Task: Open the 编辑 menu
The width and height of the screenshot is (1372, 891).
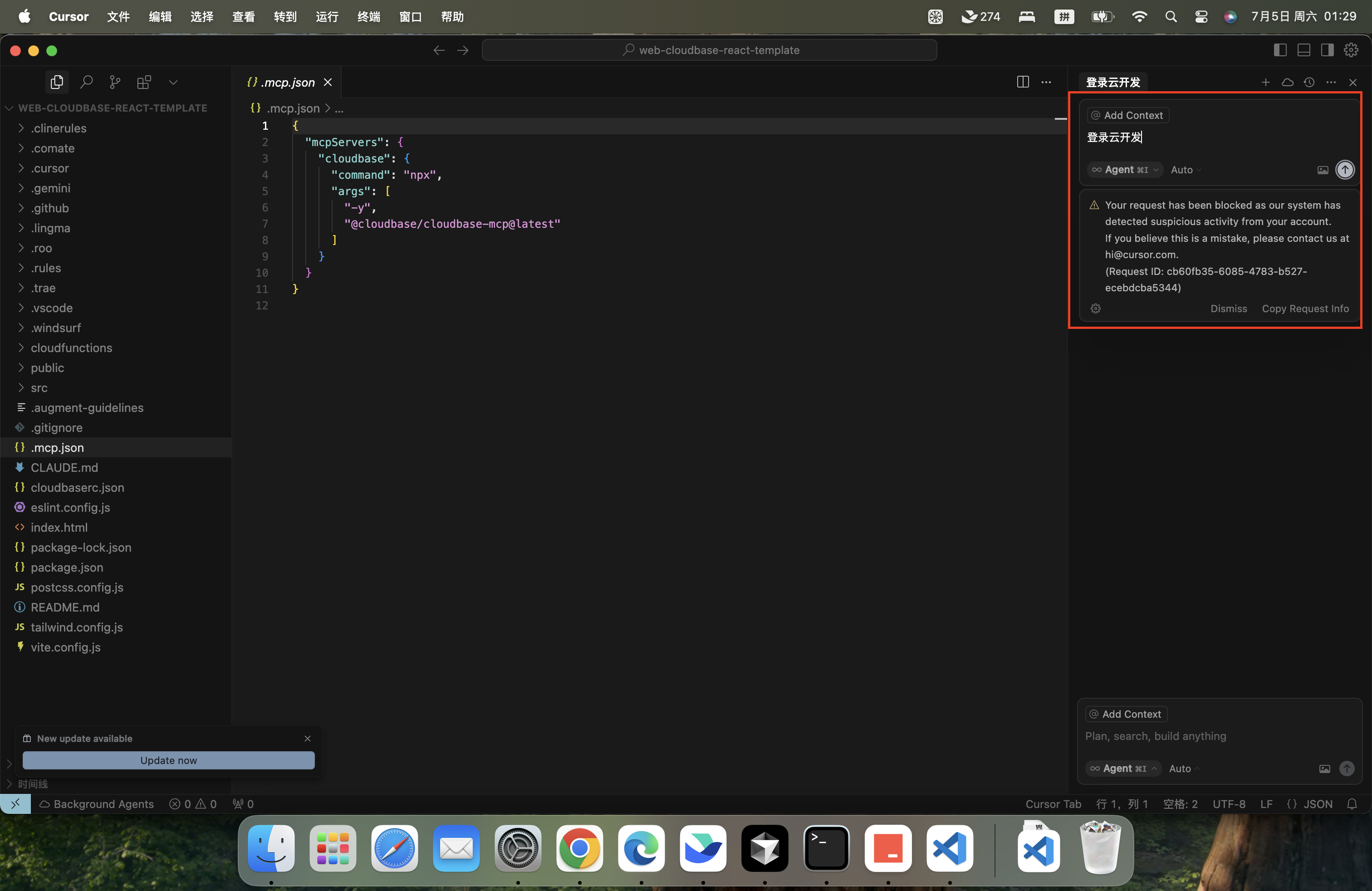Action: (160, 16)
